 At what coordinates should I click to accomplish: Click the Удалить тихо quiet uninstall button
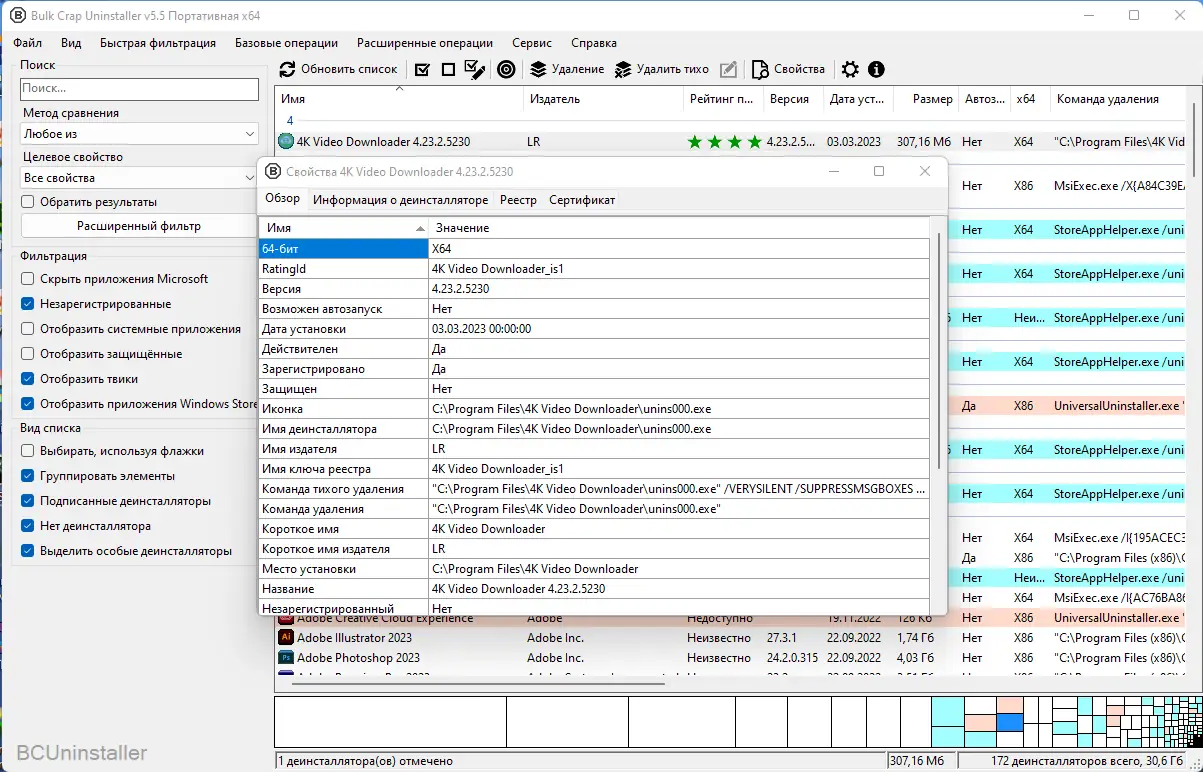point(661,69)
